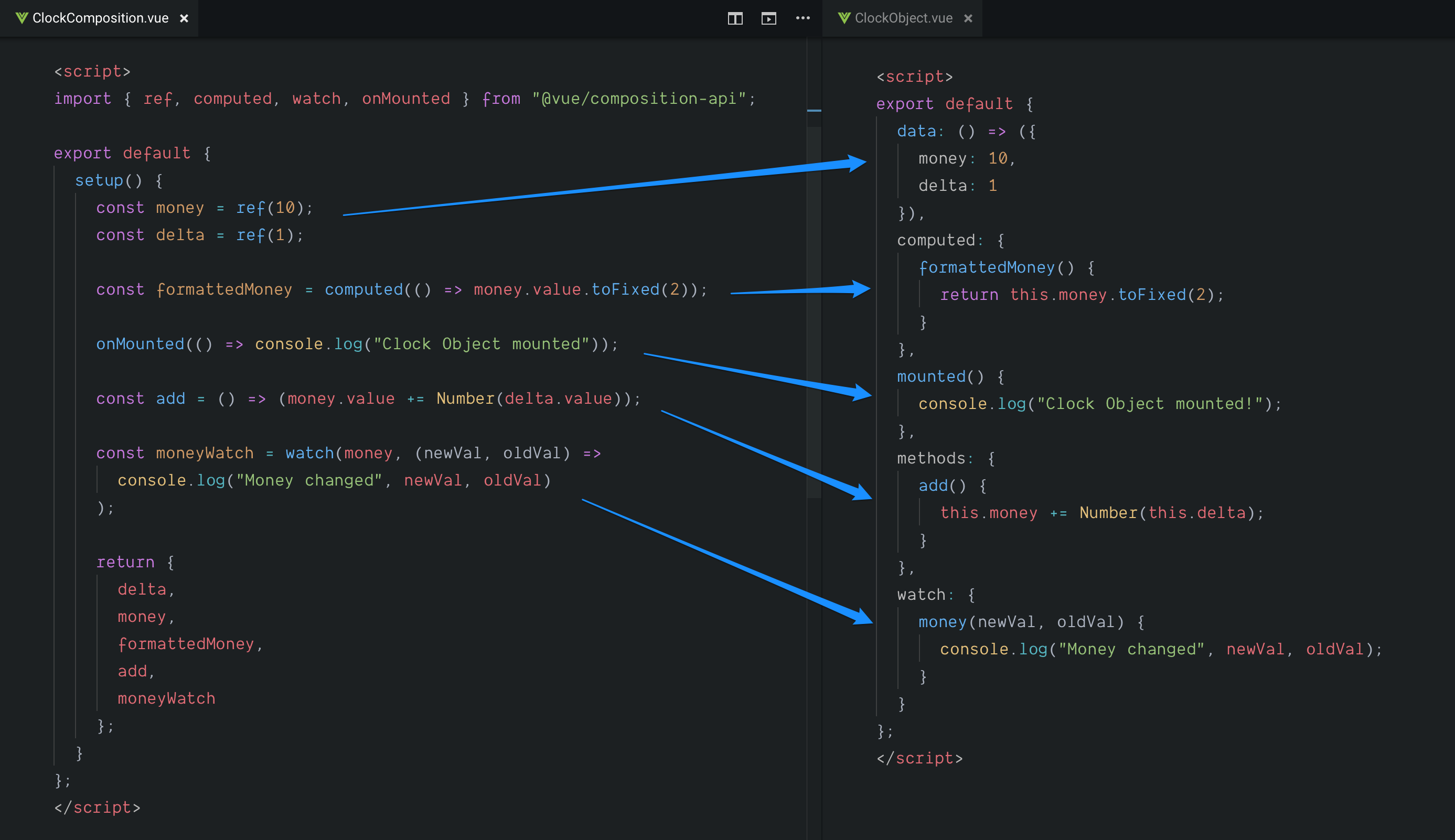Image resolution: width=1455 pixels, height=840 pixels.
Task: Click closing '</script>' tag in left editor
Action: pos(98,807)
